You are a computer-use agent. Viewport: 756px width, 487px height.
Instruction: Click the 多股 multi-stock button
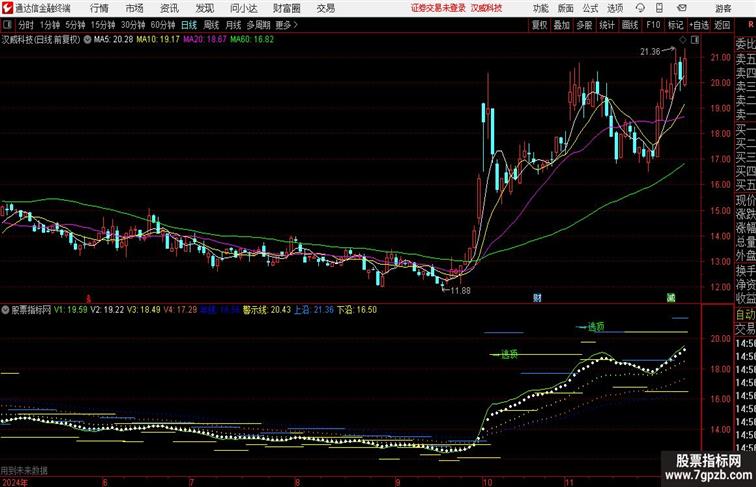pyautogui.click(x=584, y=25)
